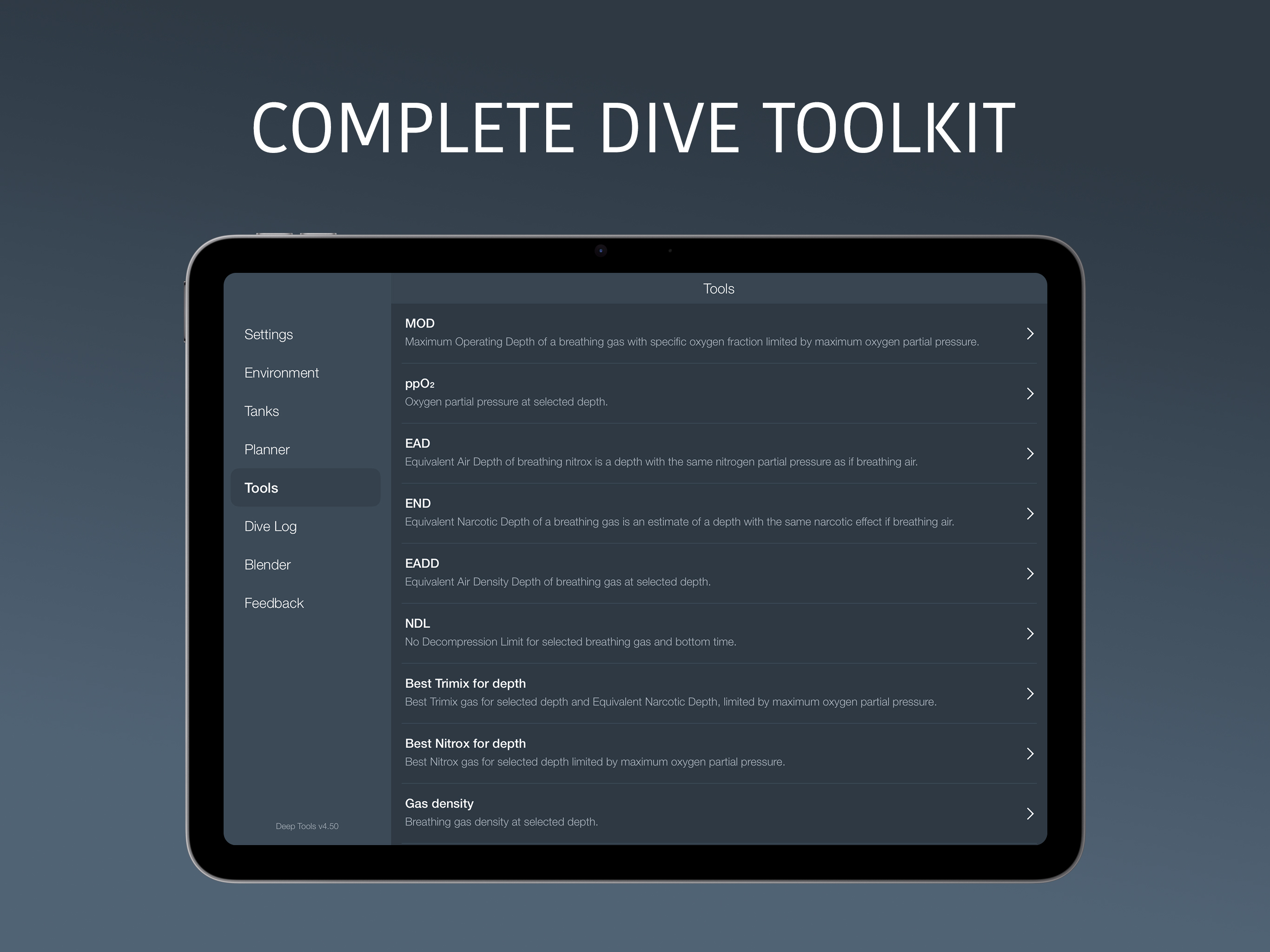Screen dimensions: 1270x952
Task: Select Best Nitrox for depth title
Action: (465, 744)
